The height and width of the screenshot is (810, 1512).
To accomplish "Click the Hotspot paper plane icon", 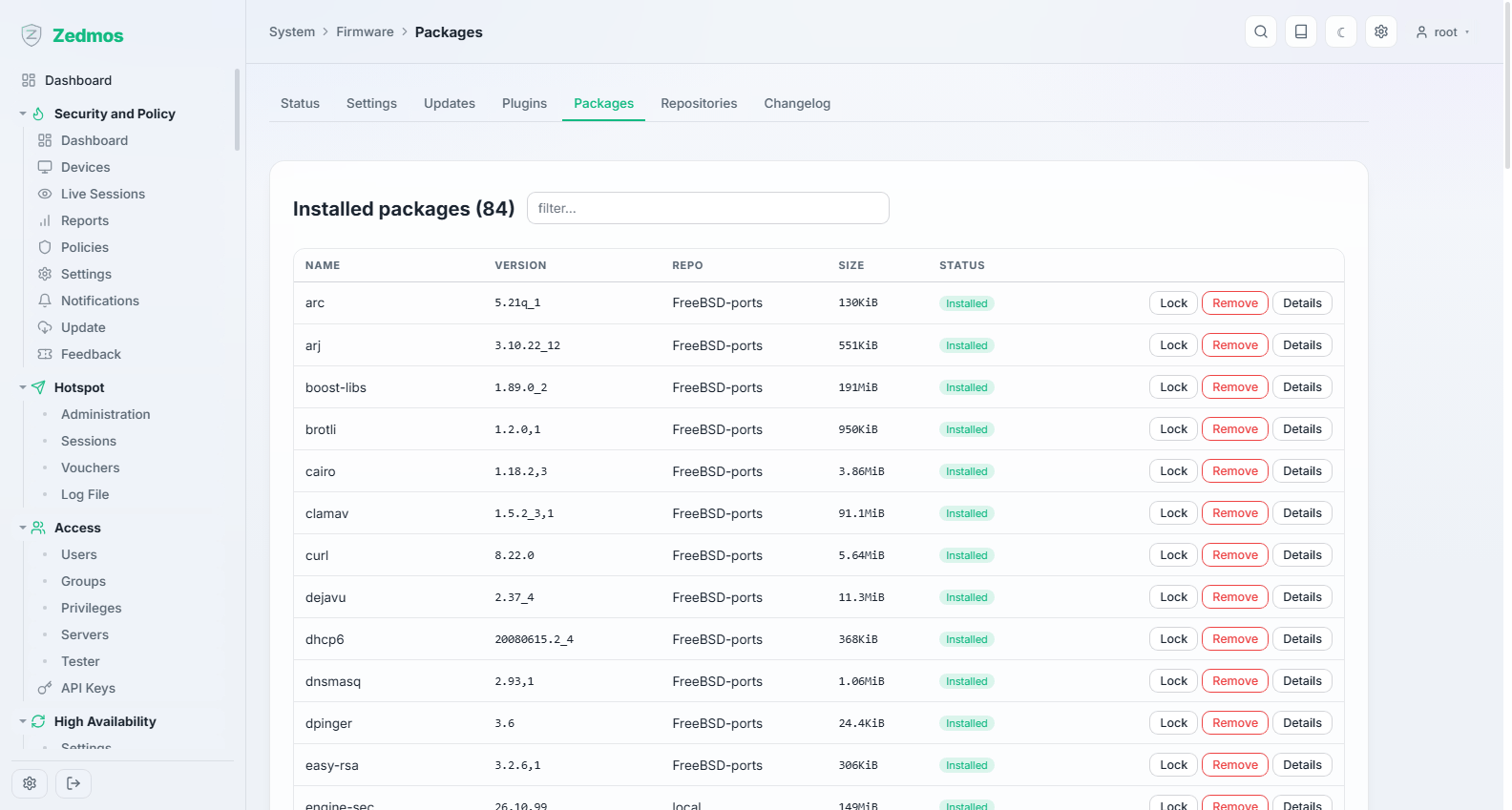I will (38, 387).
